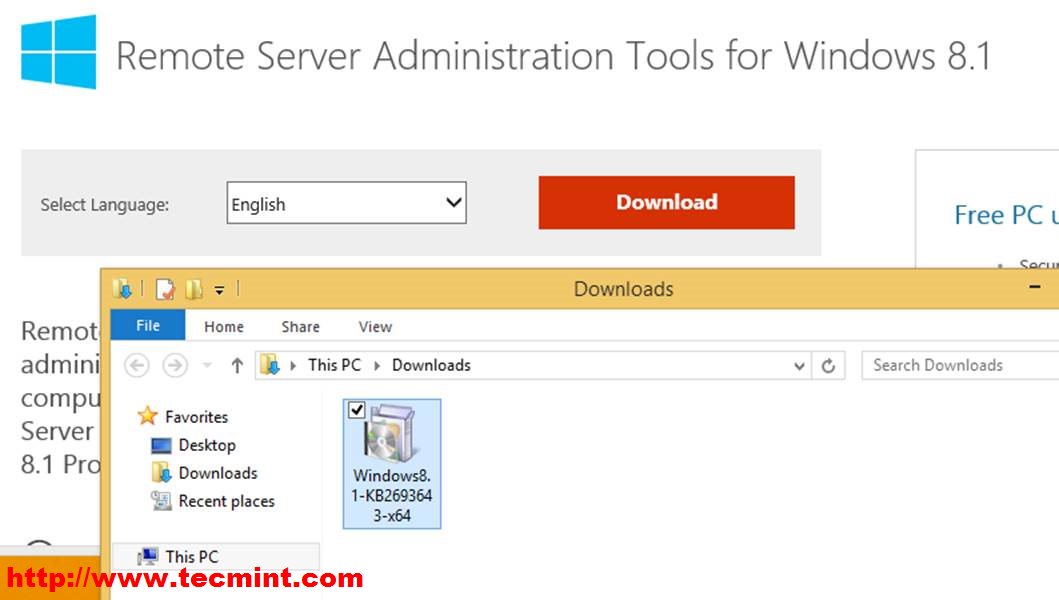This screenshot has height=600, width=1059.
Task: Uncheck the Windows8.1-KB2693643-x64 file checkbox
Action: (x=357, y=410)
